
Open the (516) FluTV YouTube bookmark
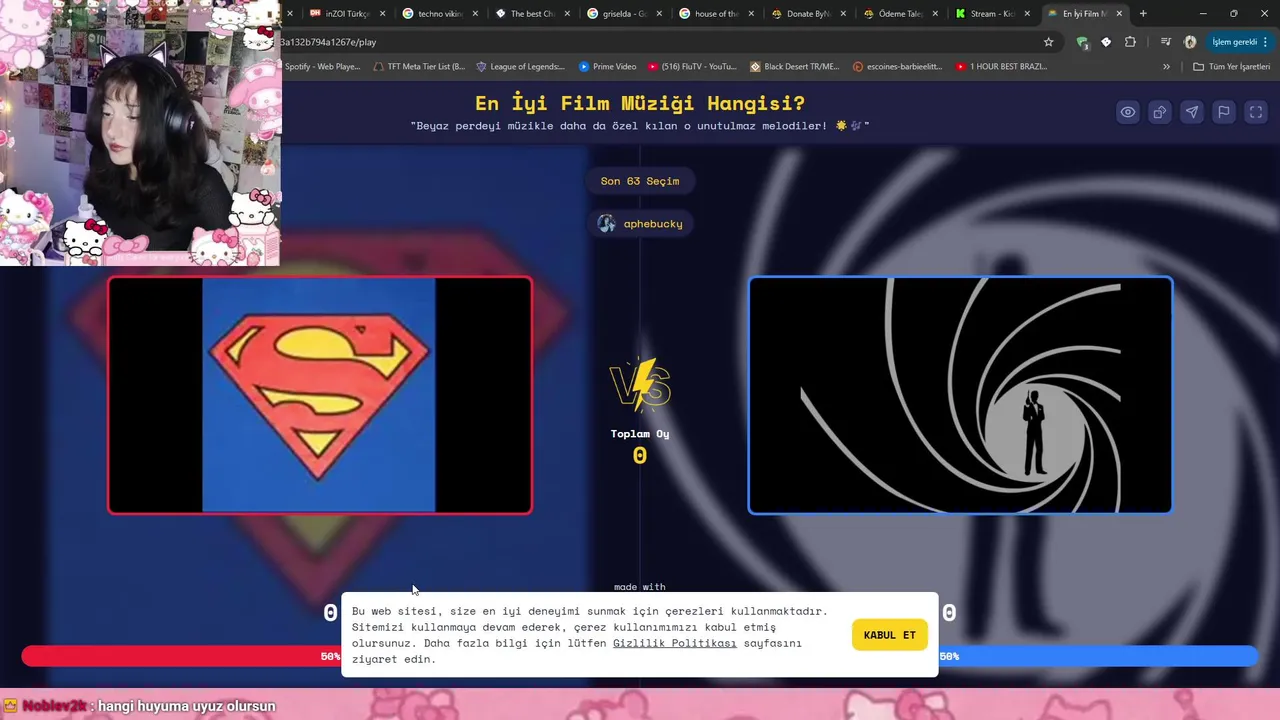click(x=692, y=67)
